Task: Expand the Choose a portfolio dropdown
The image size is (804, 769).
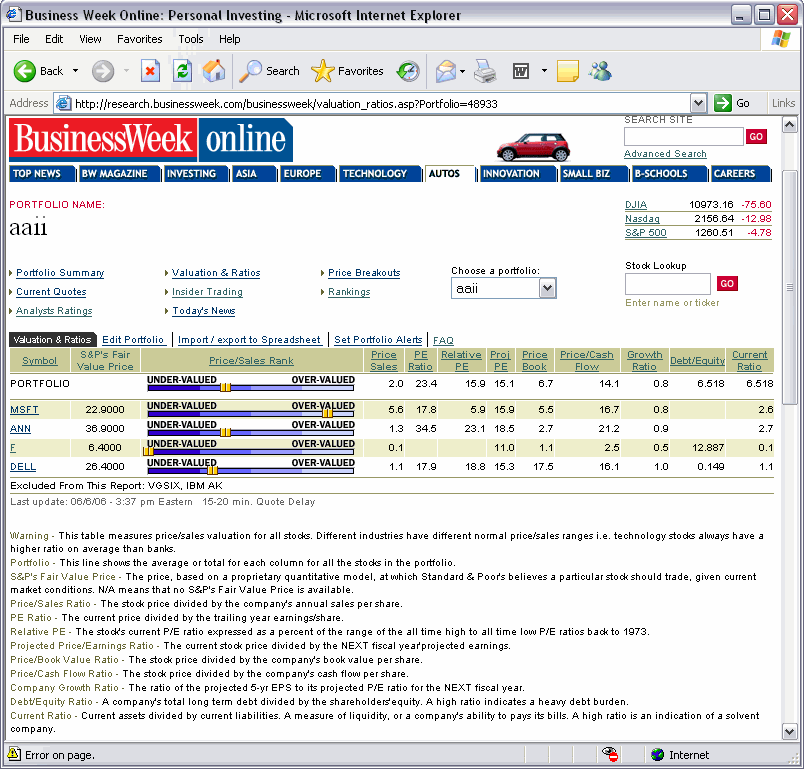Action: click(x=547, y=288)
